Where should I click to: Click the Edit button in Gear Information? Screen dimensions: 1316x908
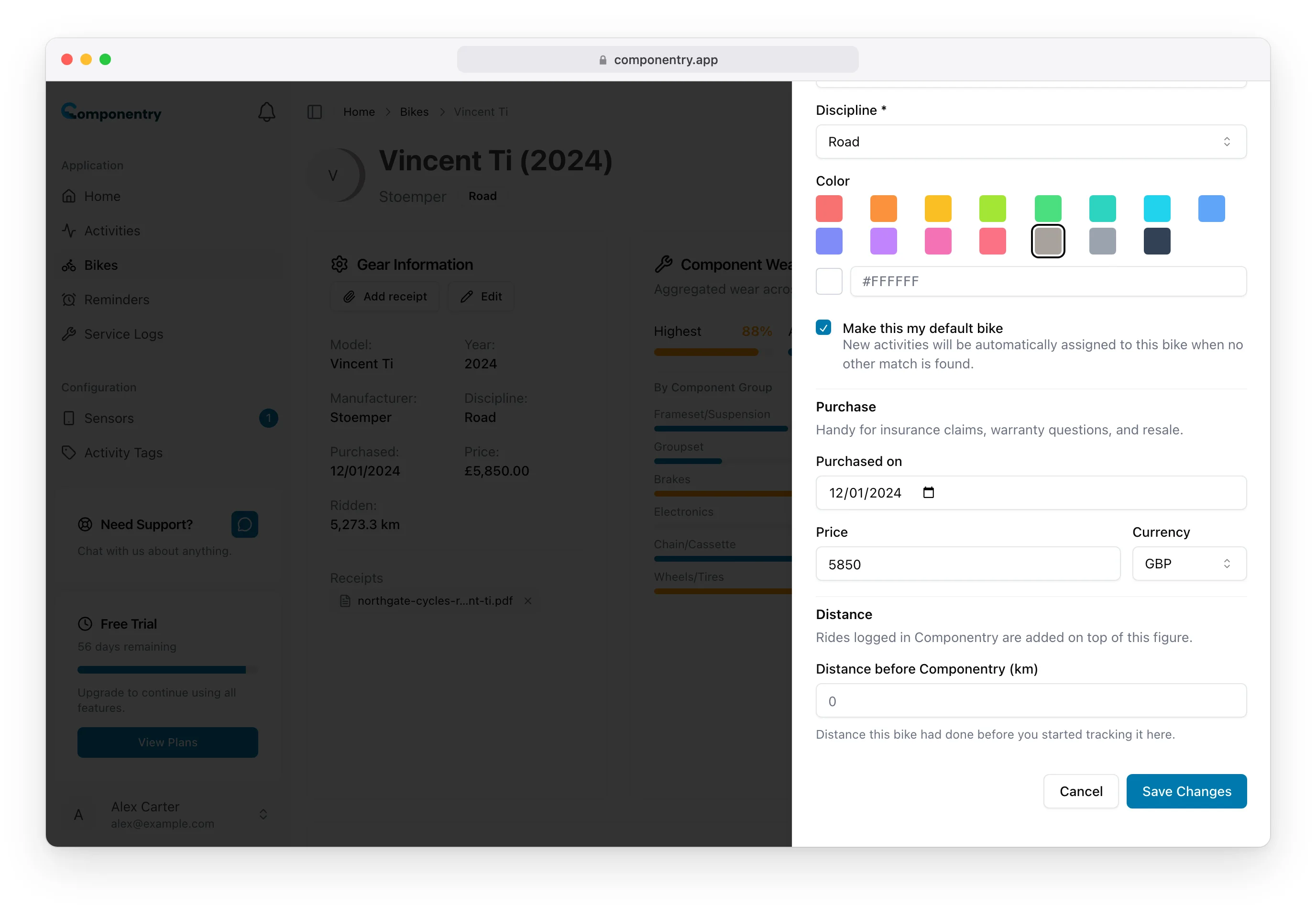click(x=481, y=297)
